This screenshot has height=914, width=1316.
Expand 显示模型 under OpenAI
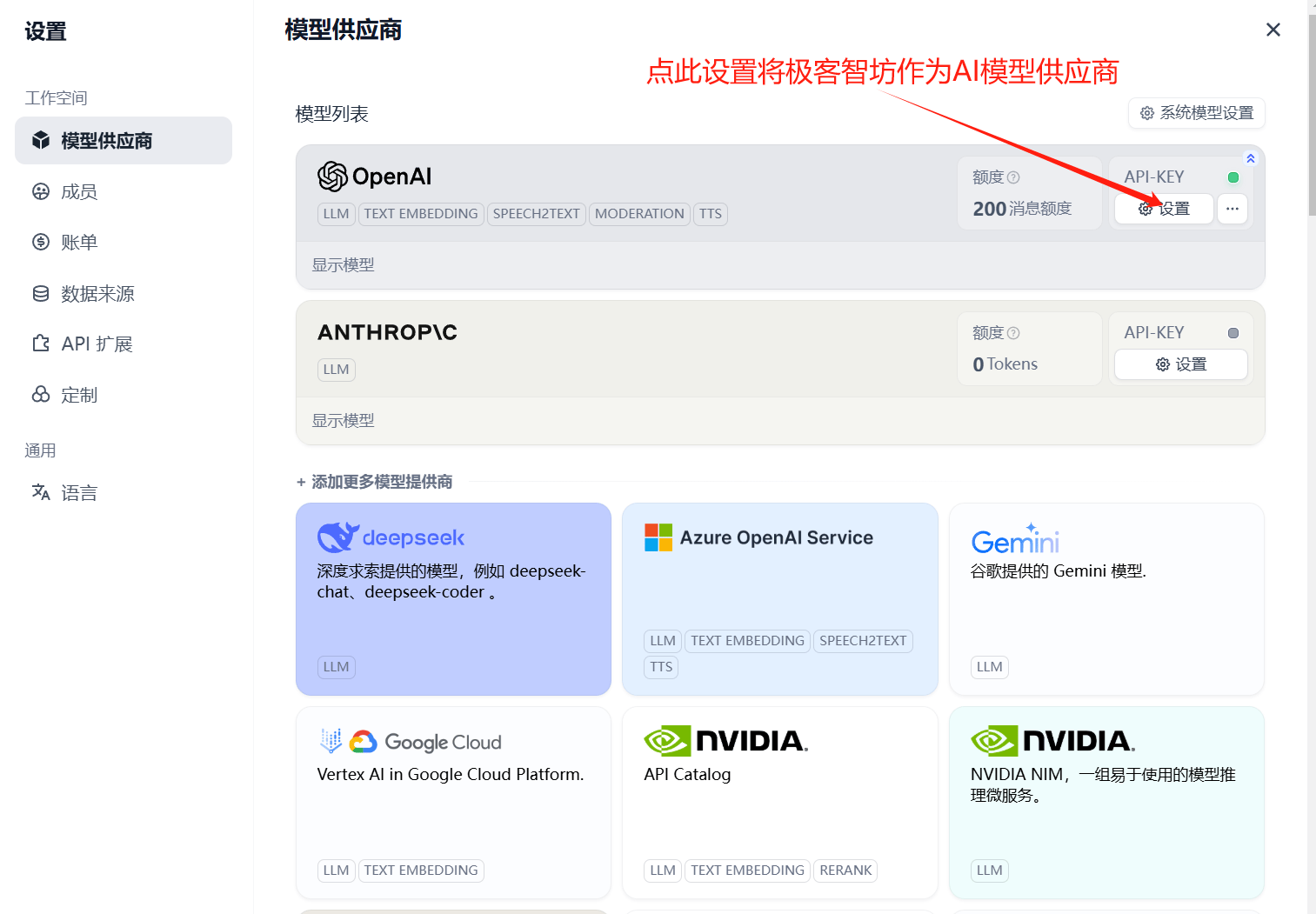pyautogui.click(x=344, y=265)
